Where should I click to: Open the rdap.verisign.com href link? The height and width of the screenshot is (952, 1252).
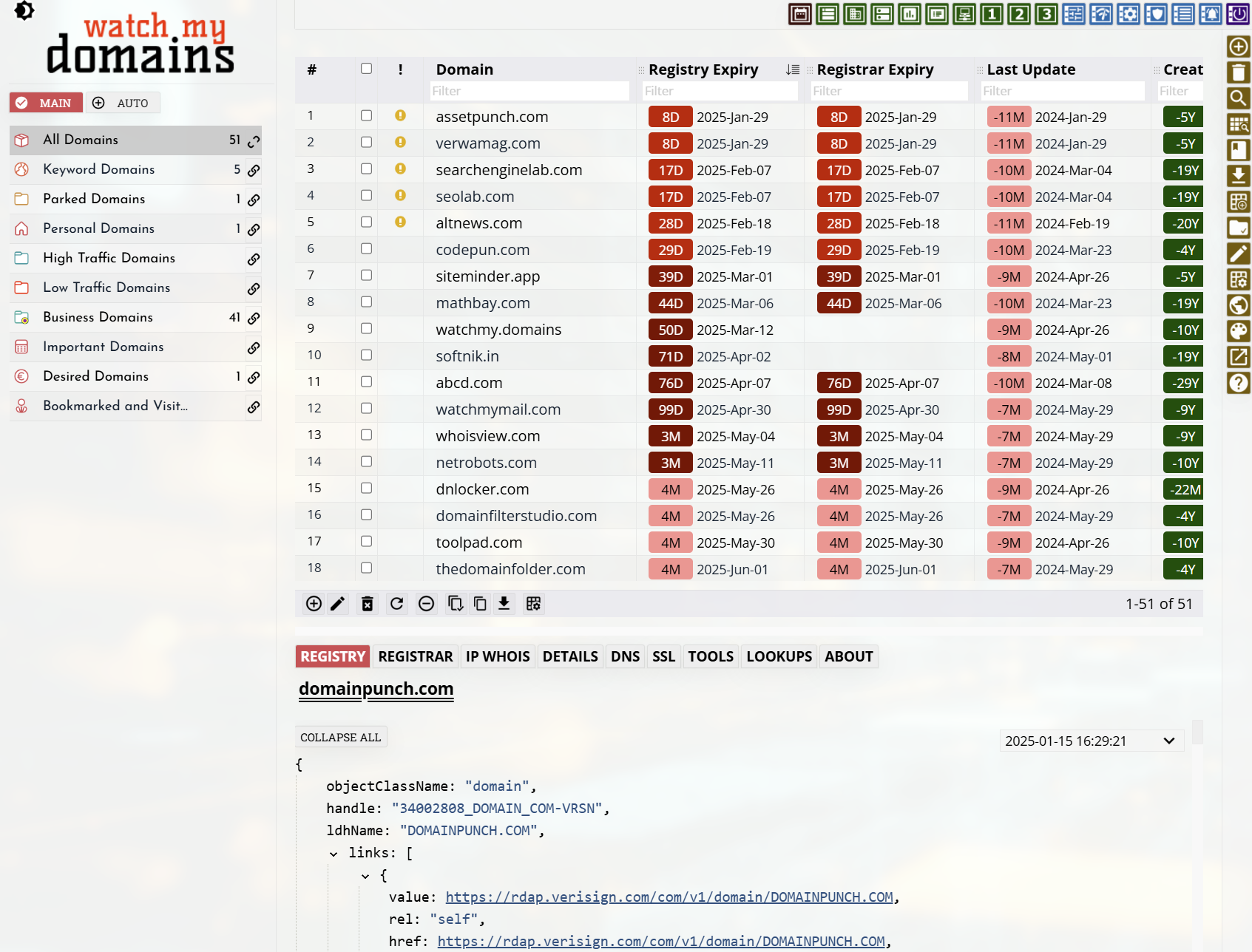click(x=661, y=941)
